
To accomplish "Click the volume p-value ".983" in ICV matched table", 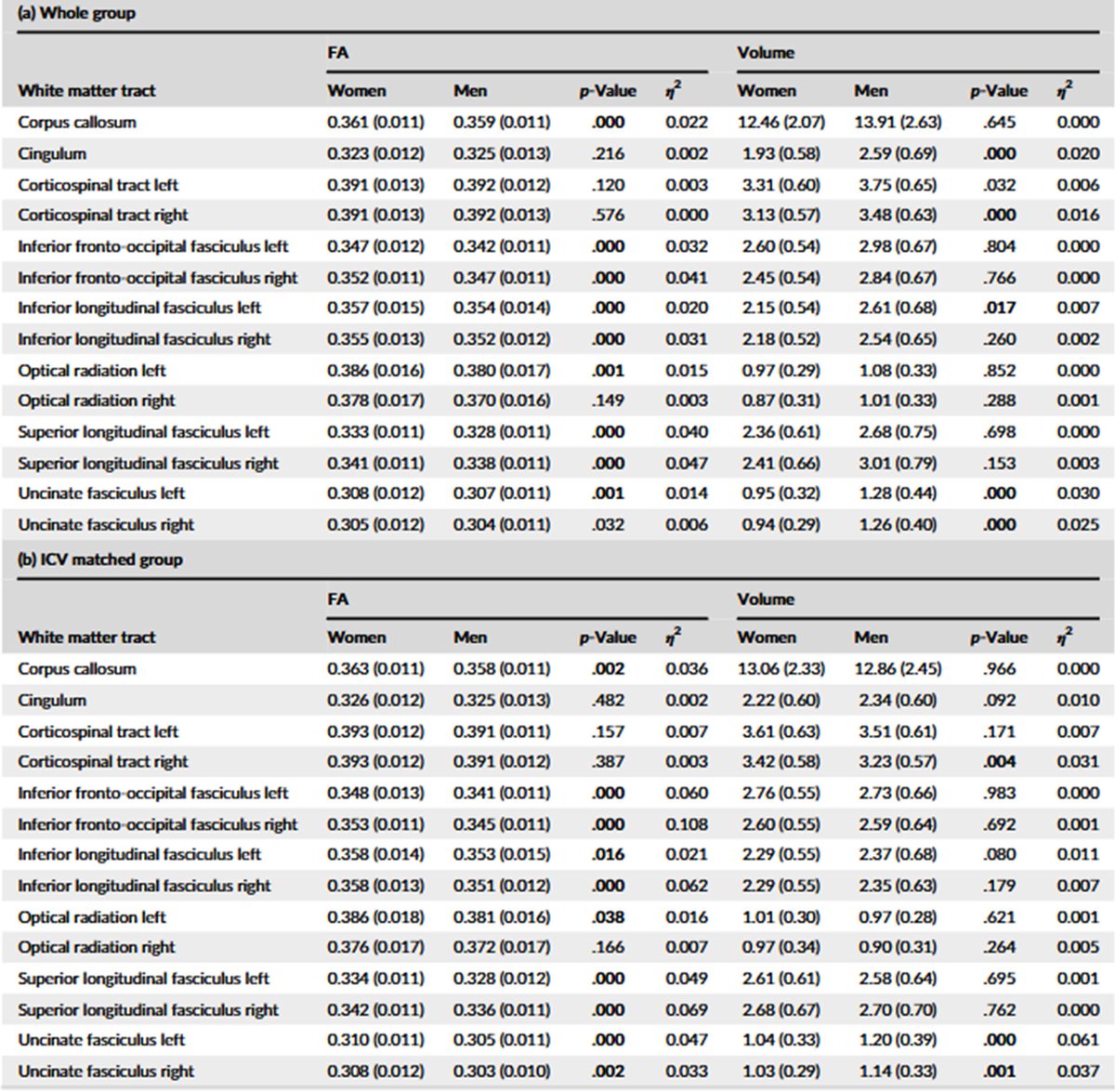I will coord(1000,793).
